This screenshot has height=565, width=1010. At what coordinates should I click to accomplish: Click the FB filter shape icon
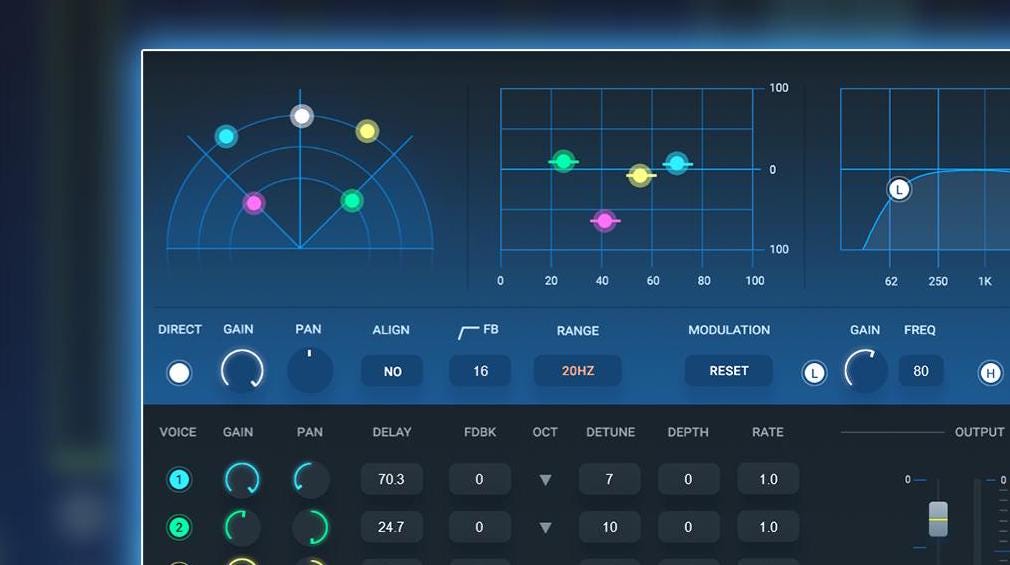(x=468, y=332)
